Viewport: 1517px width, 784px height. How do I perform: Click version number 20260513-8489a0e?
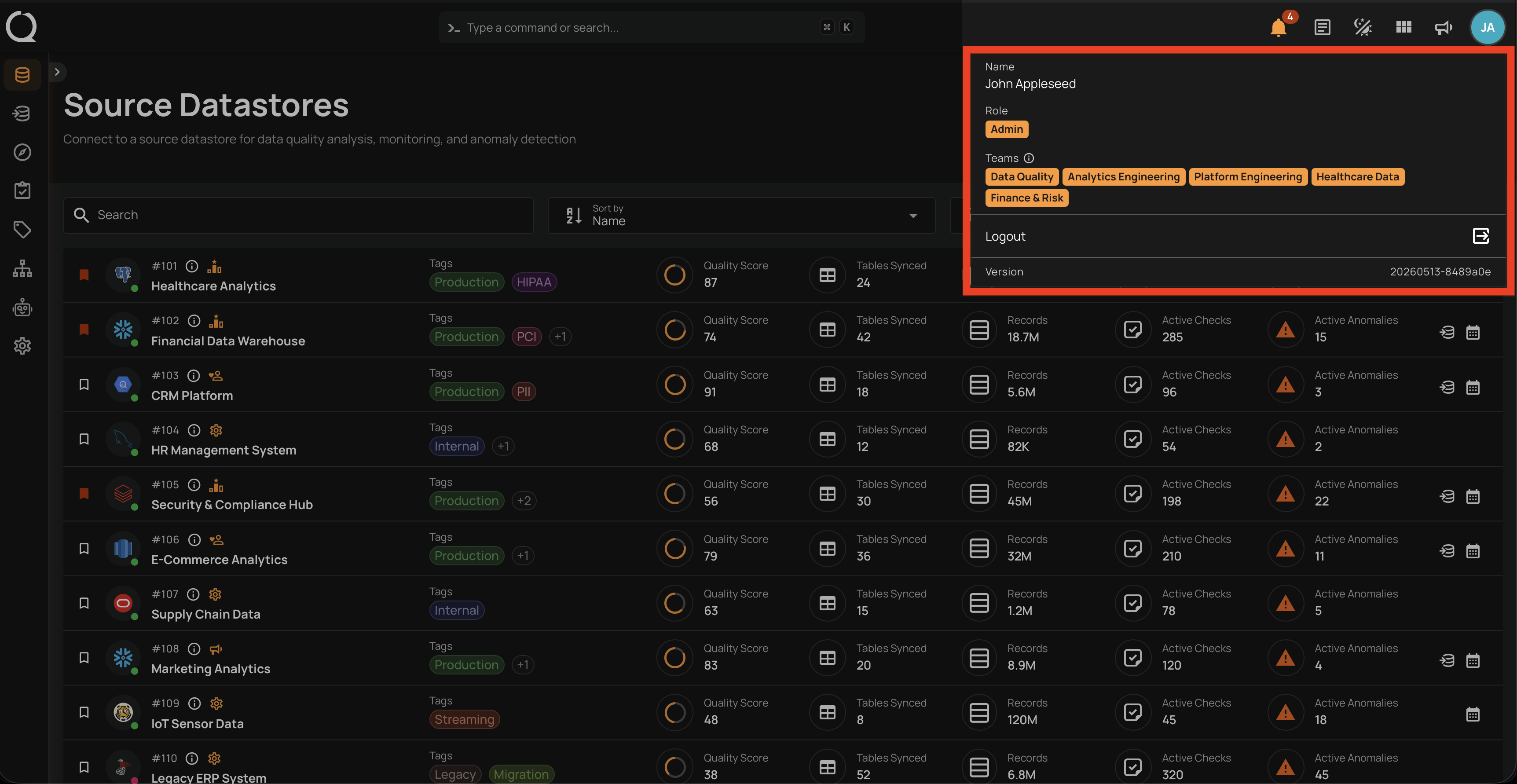click(x=1440, y=272)
